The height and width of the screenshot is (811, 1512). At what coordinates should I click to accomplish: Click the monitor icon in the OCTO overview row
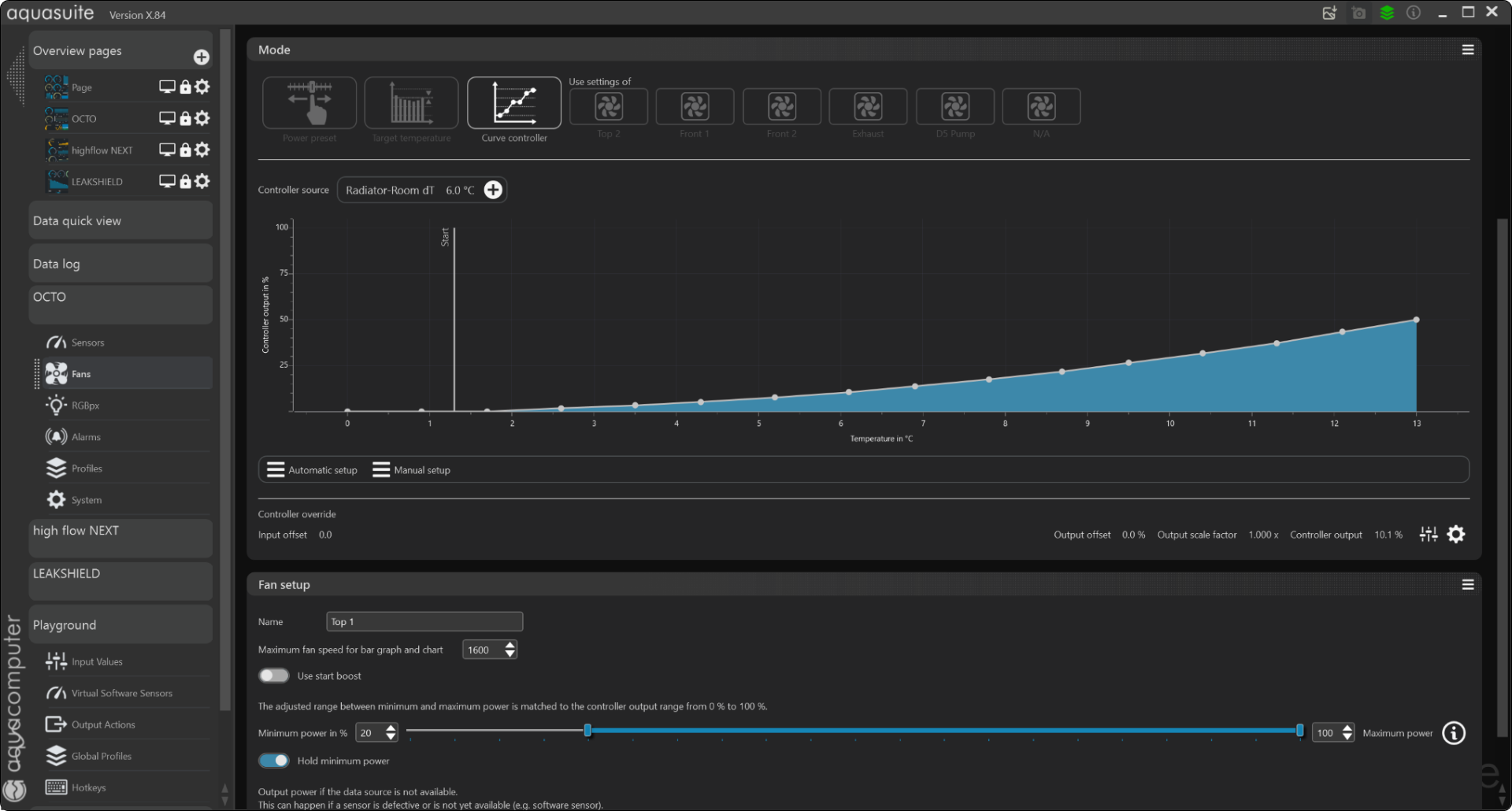point(167,118)
